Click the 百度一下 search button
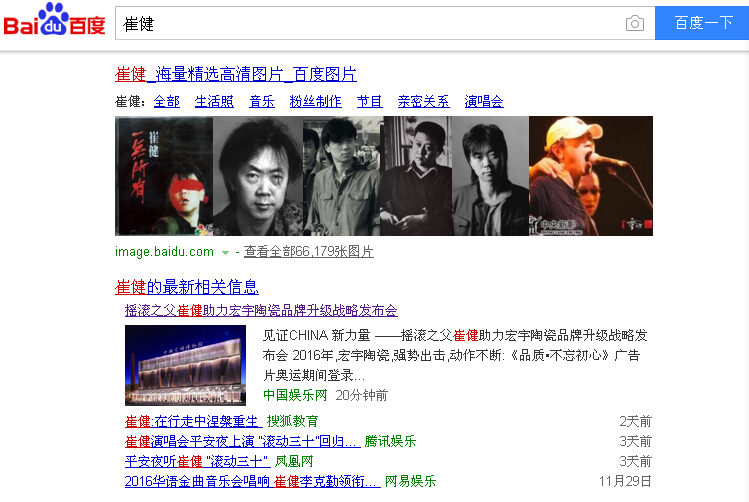 (x=702, y=23)
